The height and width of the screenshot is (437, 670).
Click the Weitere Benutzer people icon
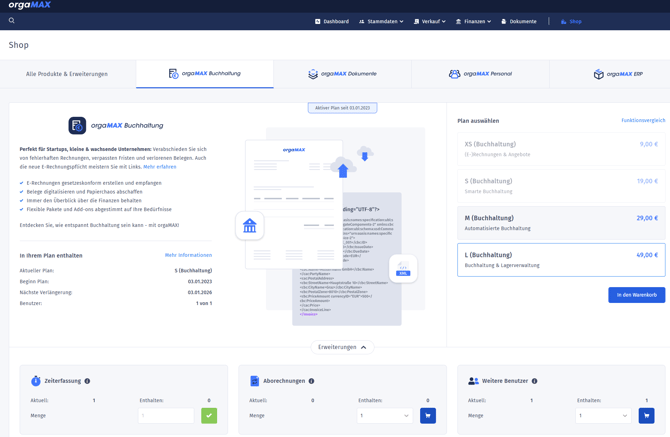coord(473,381)
